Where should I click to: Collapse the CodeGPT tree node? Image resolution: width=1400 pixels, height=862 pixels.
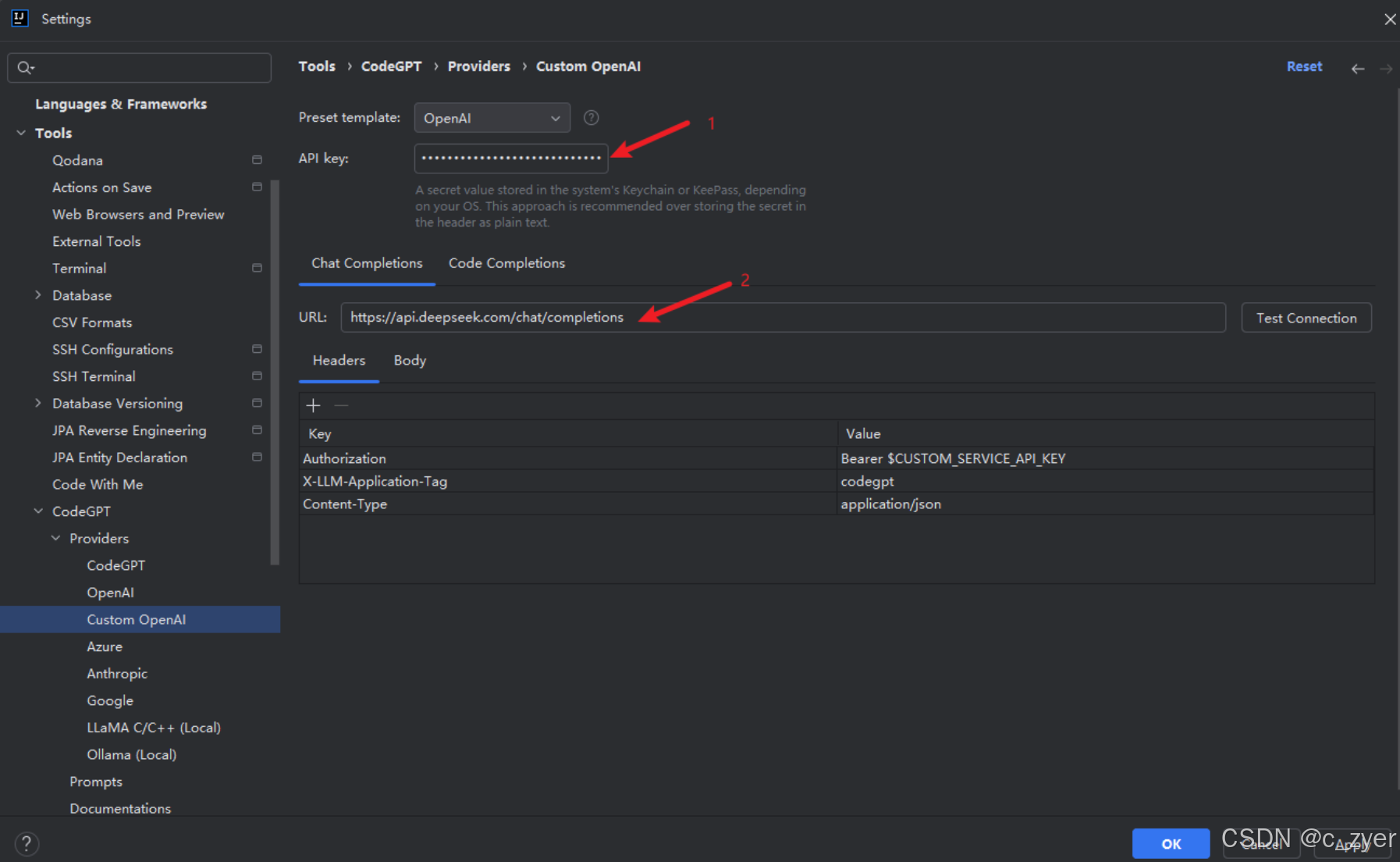click(37, 511)
